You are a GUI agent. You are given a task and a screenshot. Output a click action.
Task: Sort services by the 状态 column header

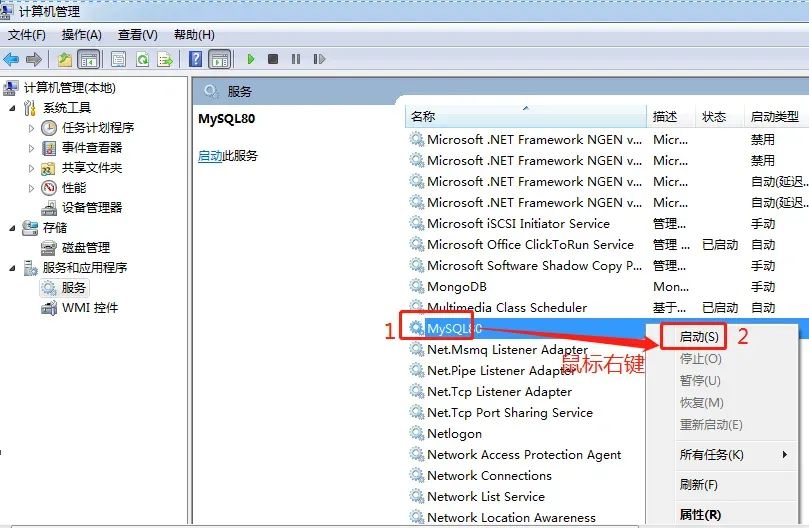click(720, 116)
